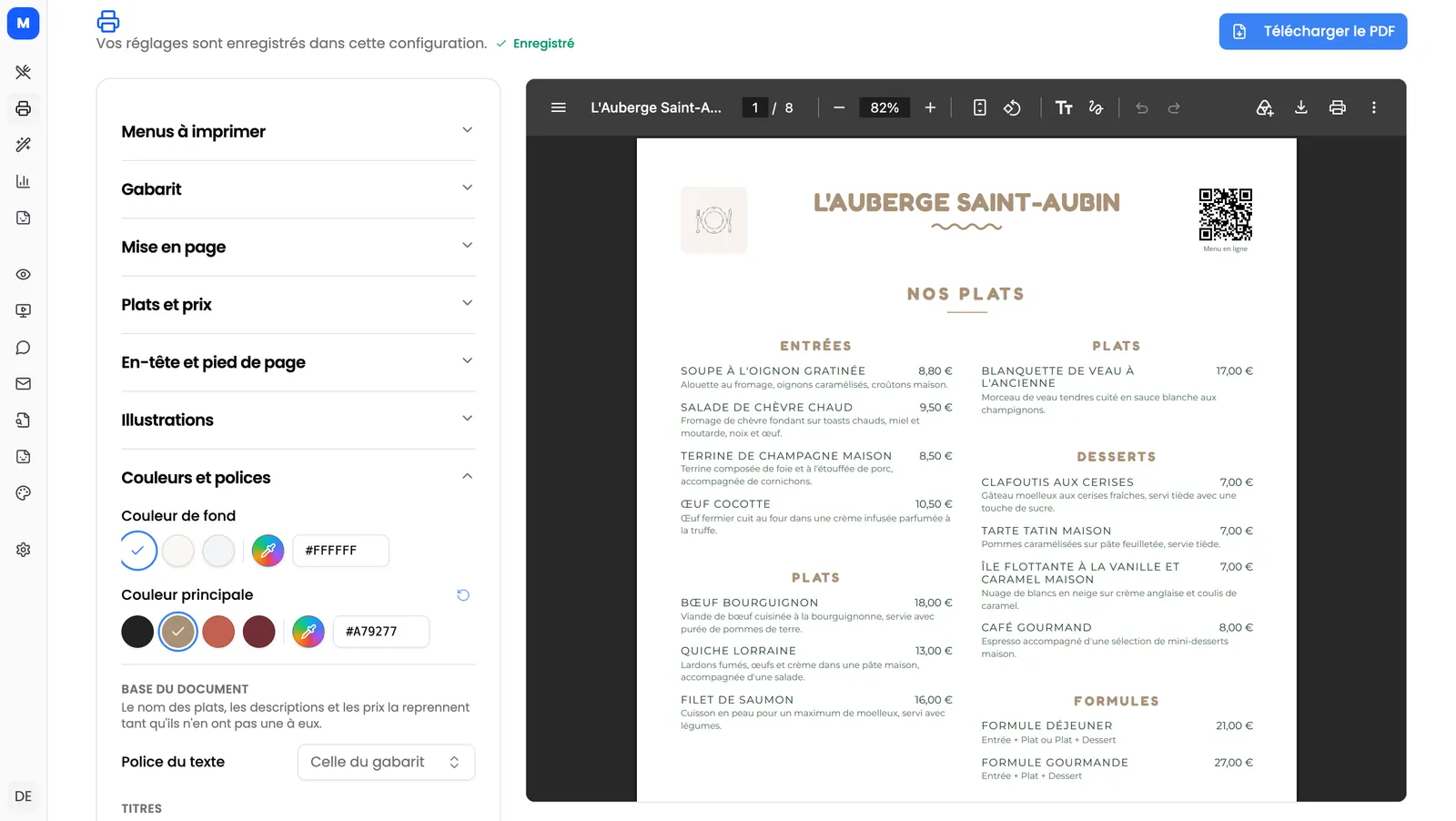Screen dimensions: 1456x821
Task: Select the text annotation tool
Action: [x=1064, y=107]
